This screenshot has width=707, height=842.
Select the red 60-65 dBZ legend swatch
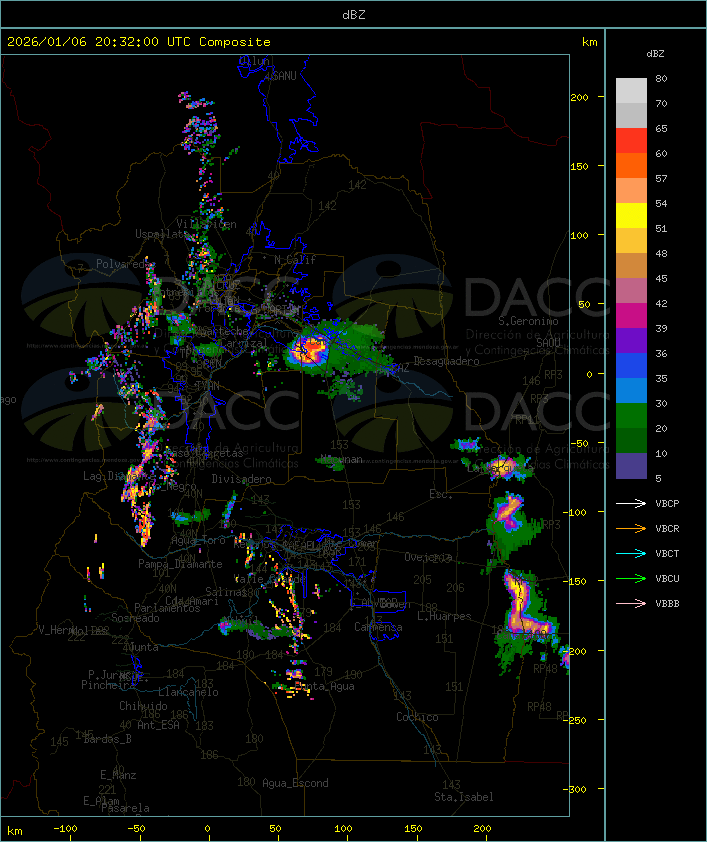[x=631, y=141]
